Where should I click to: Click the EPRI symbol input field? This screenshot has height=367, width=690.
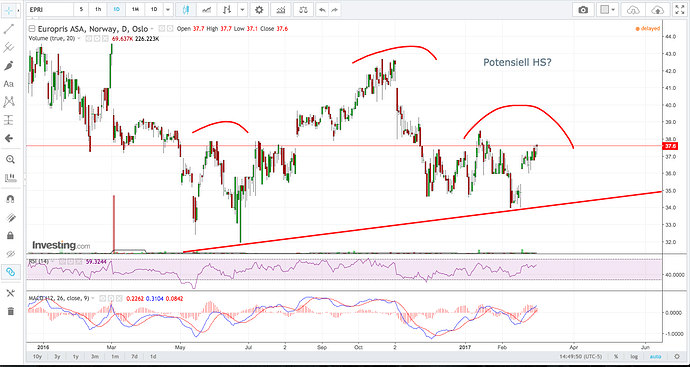pos(48,9)
